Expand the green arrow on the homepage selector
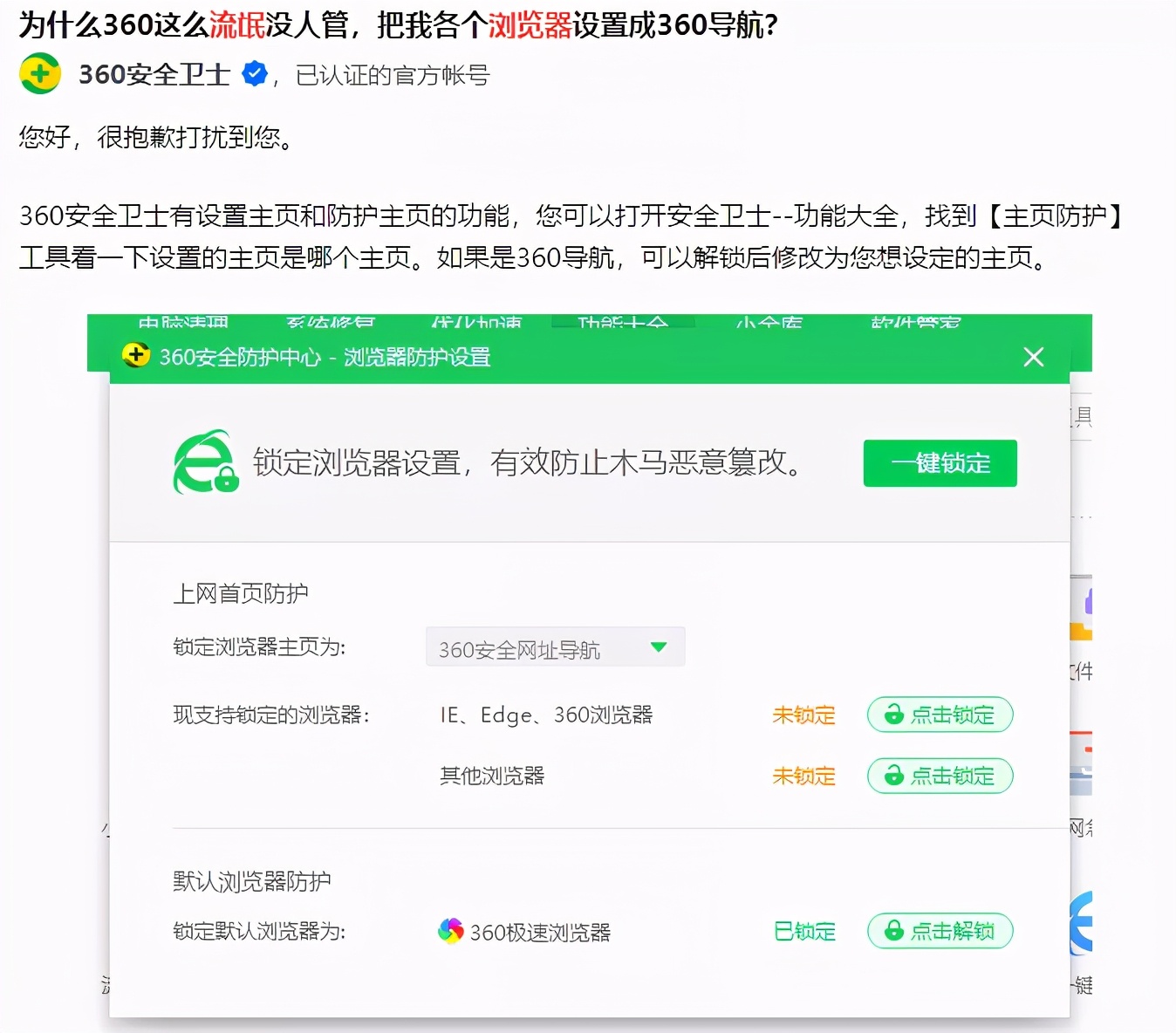The height and width of the screenshot is (1033, 1176). tap(660, 646)
